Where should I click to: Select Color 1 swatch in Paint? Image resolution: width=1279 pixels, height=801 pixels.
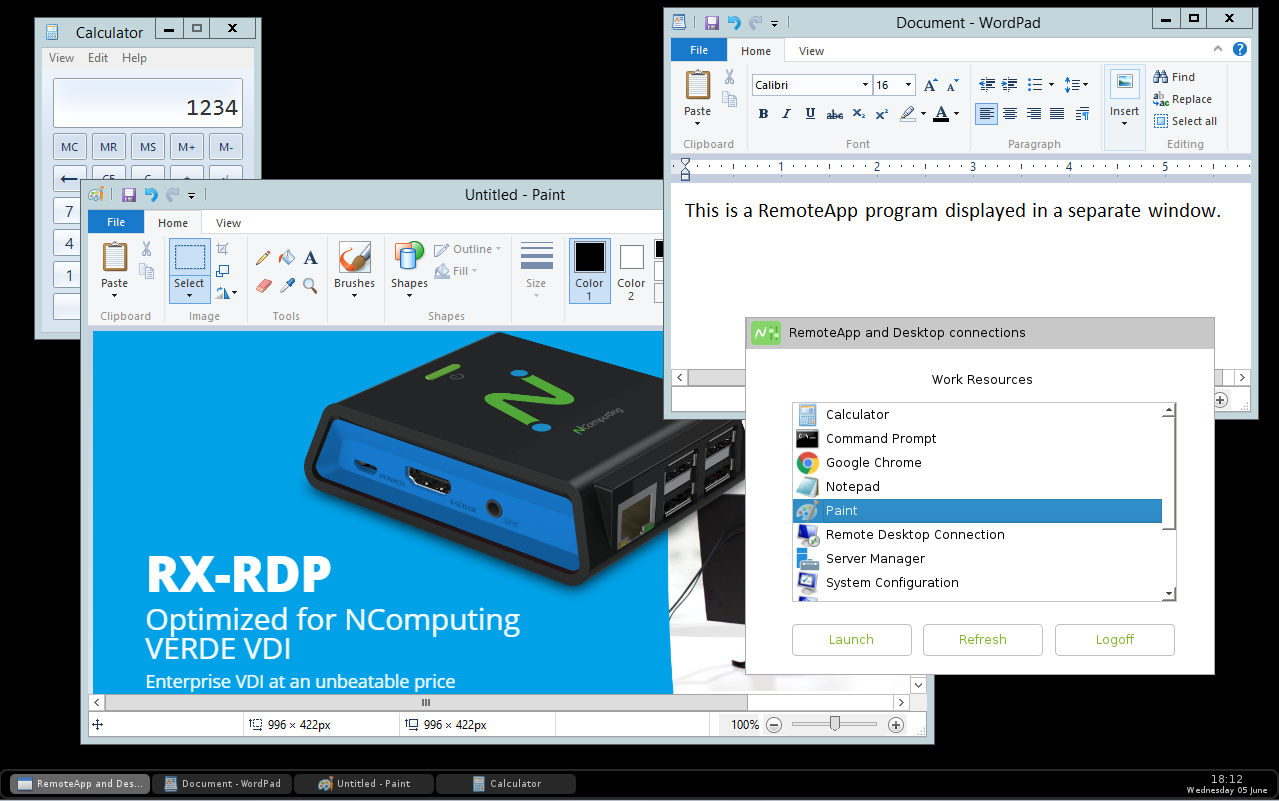589,270
